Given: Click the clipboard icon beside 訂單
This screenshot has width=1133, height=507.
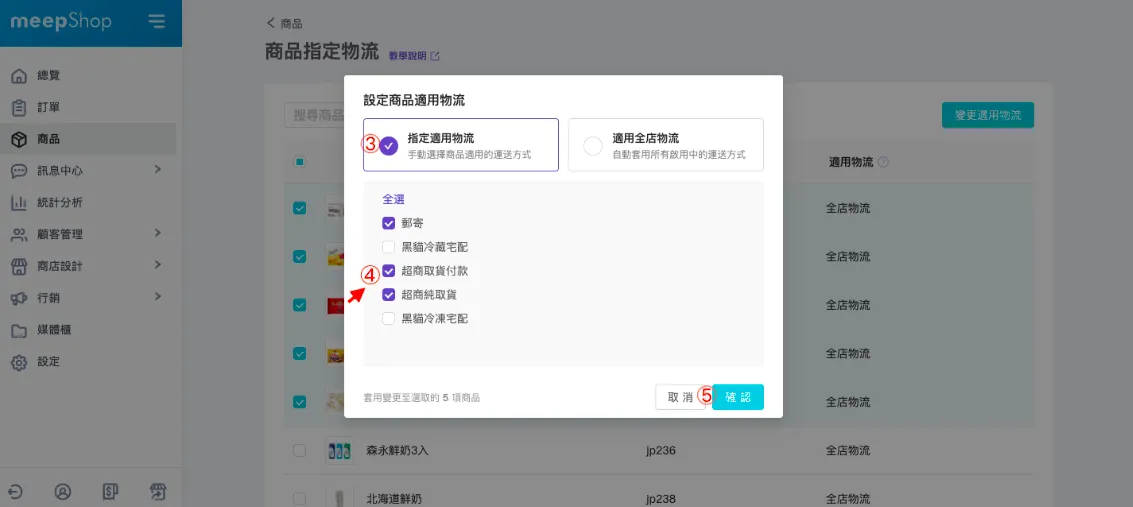Looking at the screenshot, I should [x=20, y=108].
